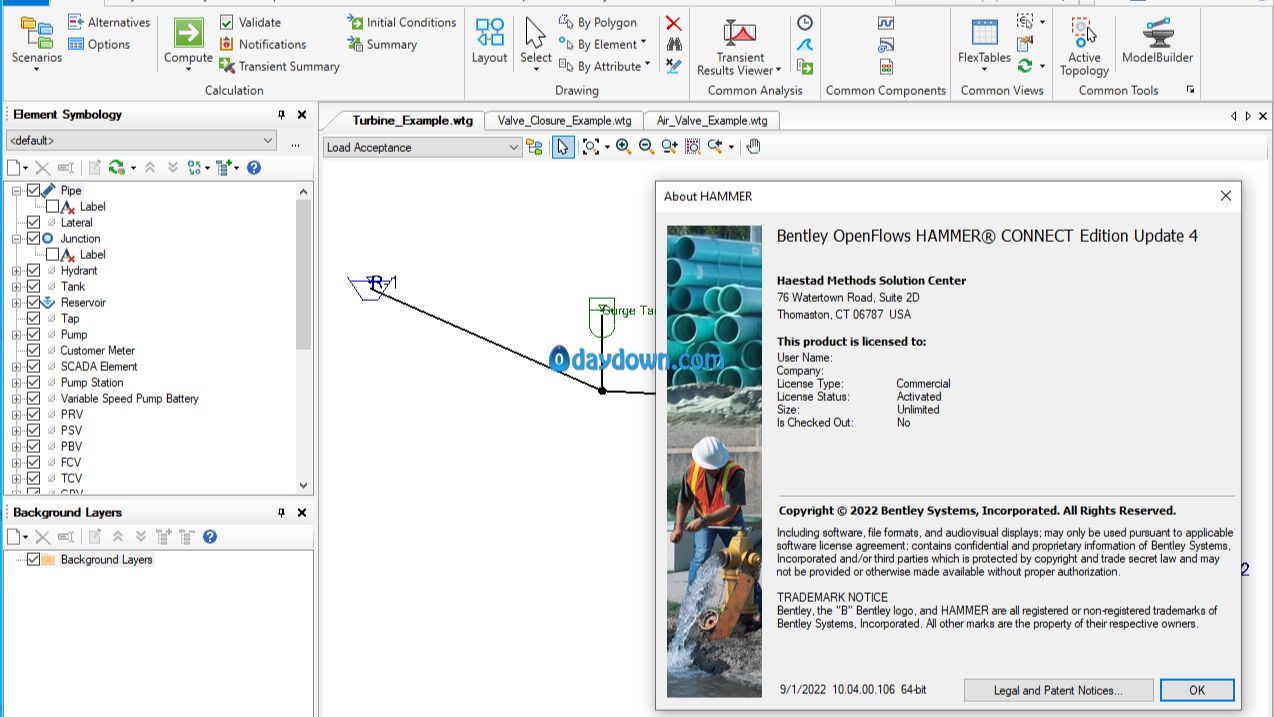Open the Scenarios ribbon button
Viewport: 1274px width, 717px height.
click(x=36, y=44)
